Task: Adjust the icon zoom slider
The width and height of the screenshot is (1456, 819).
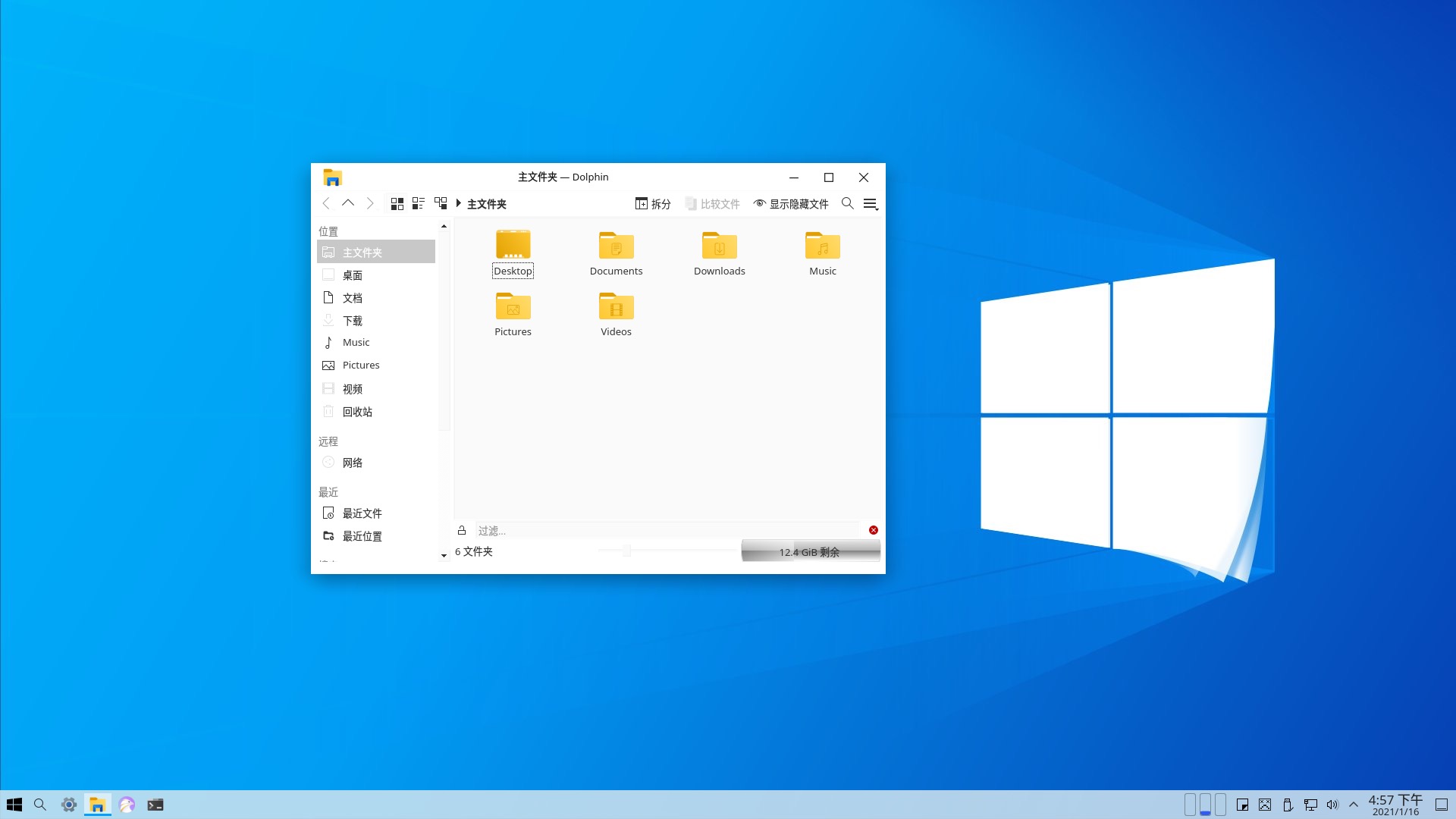Action: click(626, 551)
